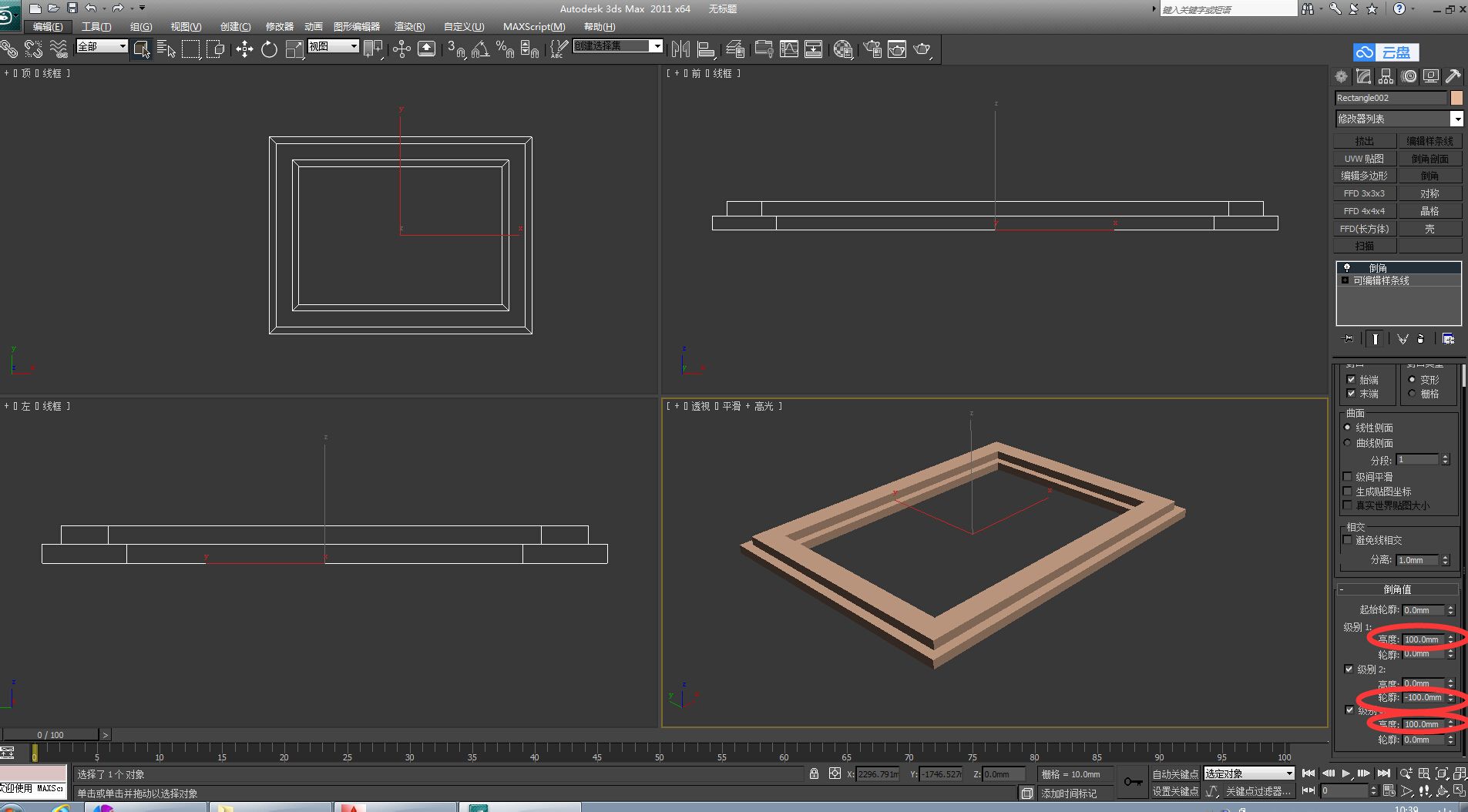
Task: Enable Keep Lines From Crossing (避免线相交)
Action: click(x=1347, y=539)
